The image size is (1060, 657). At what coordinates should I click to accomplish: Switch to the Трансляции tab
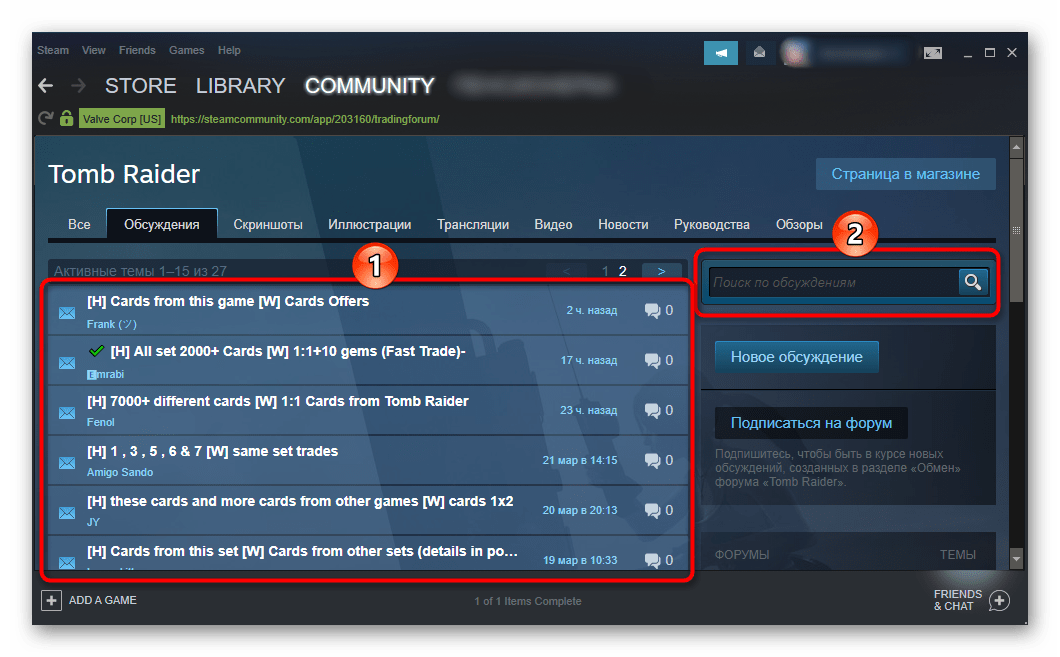(473, 224)
